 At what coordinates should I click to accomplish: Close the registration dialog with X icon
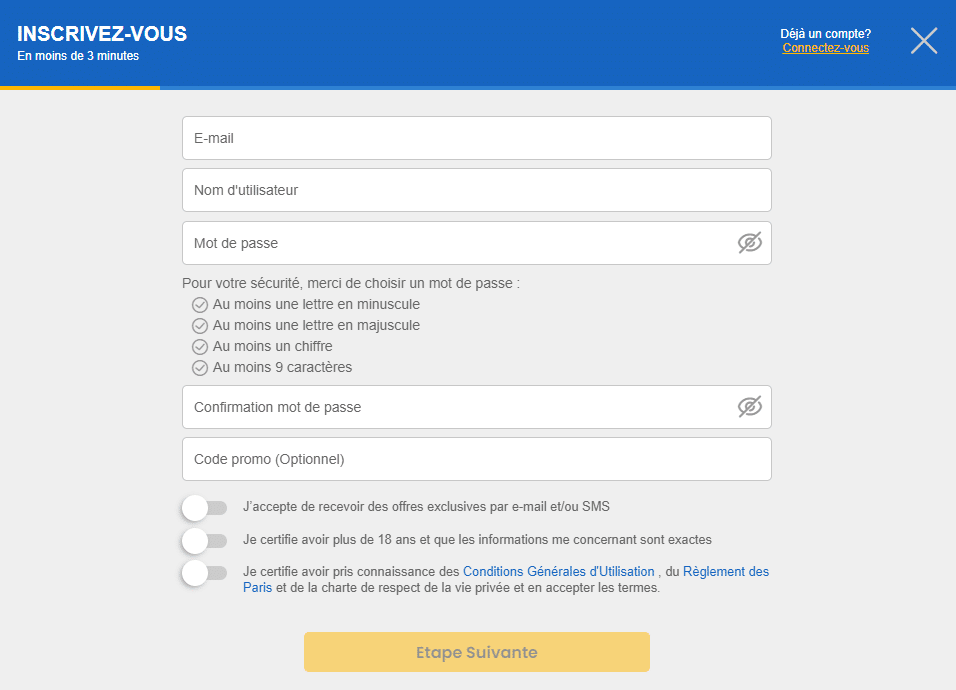click(924, 41)
